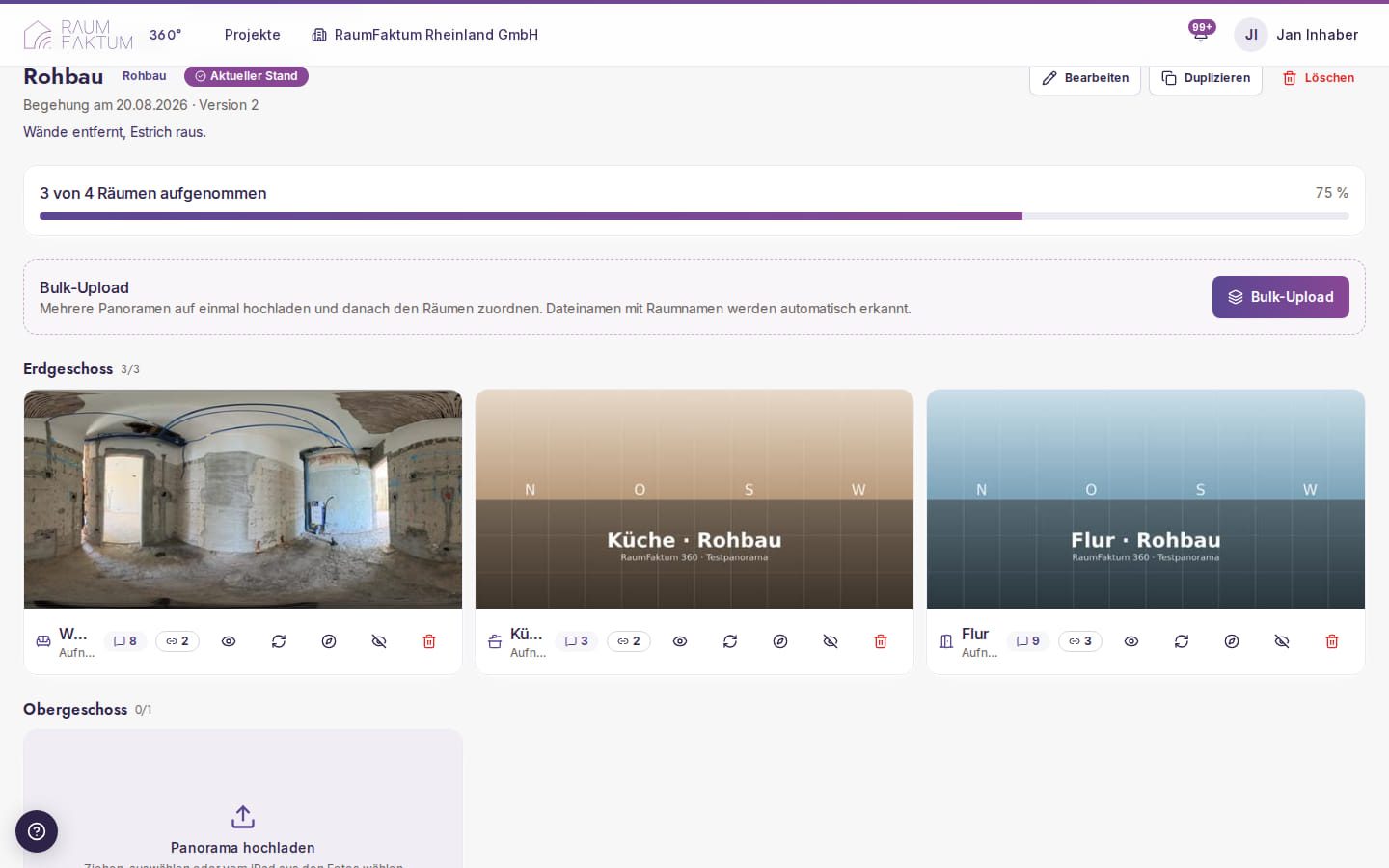
Task: Open the 2 links badge on Küche card
Action: pyautogui.click(x=629, y=641)
